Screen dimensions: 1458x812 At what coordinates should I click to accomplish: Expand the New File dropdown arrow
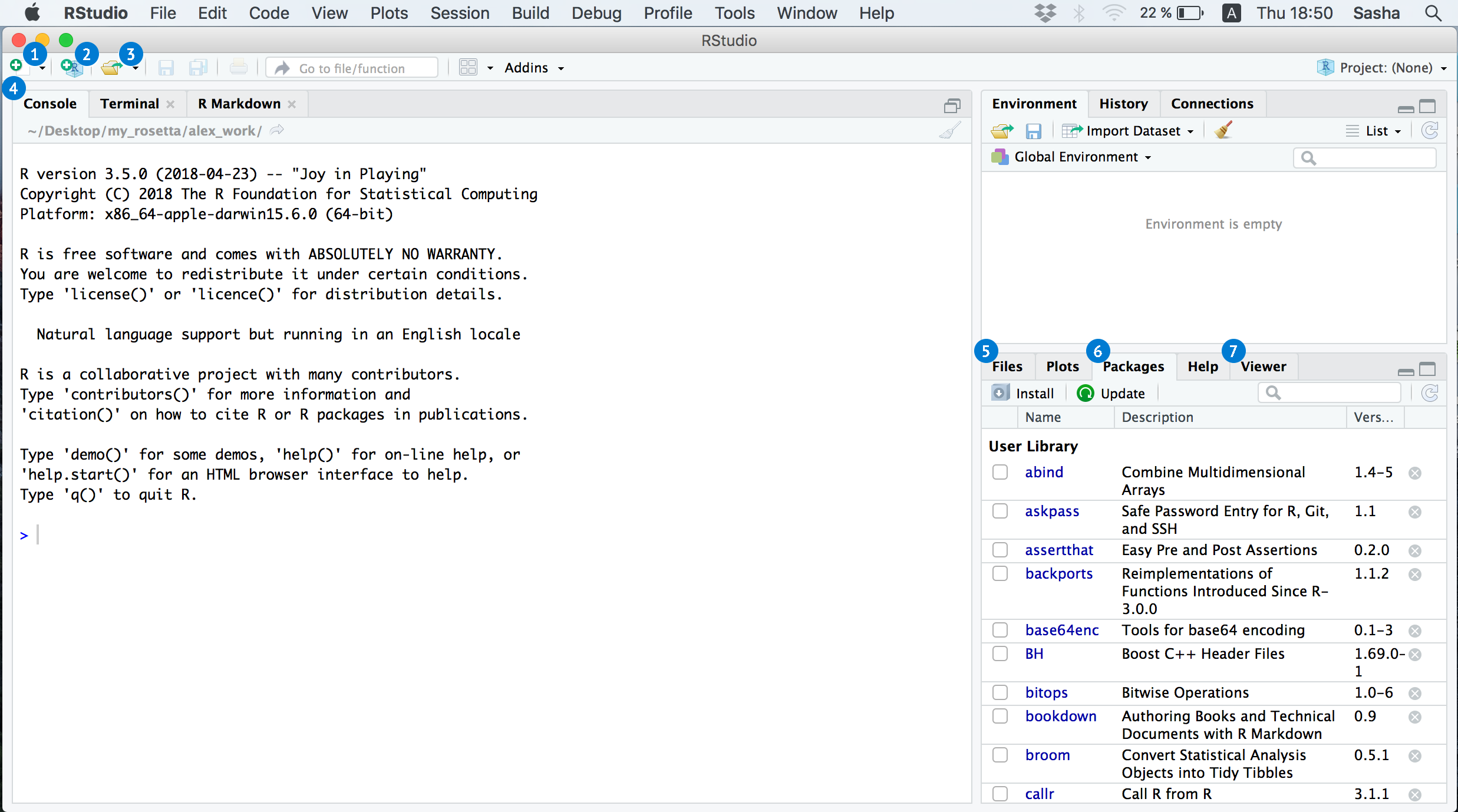pos(42,69)
